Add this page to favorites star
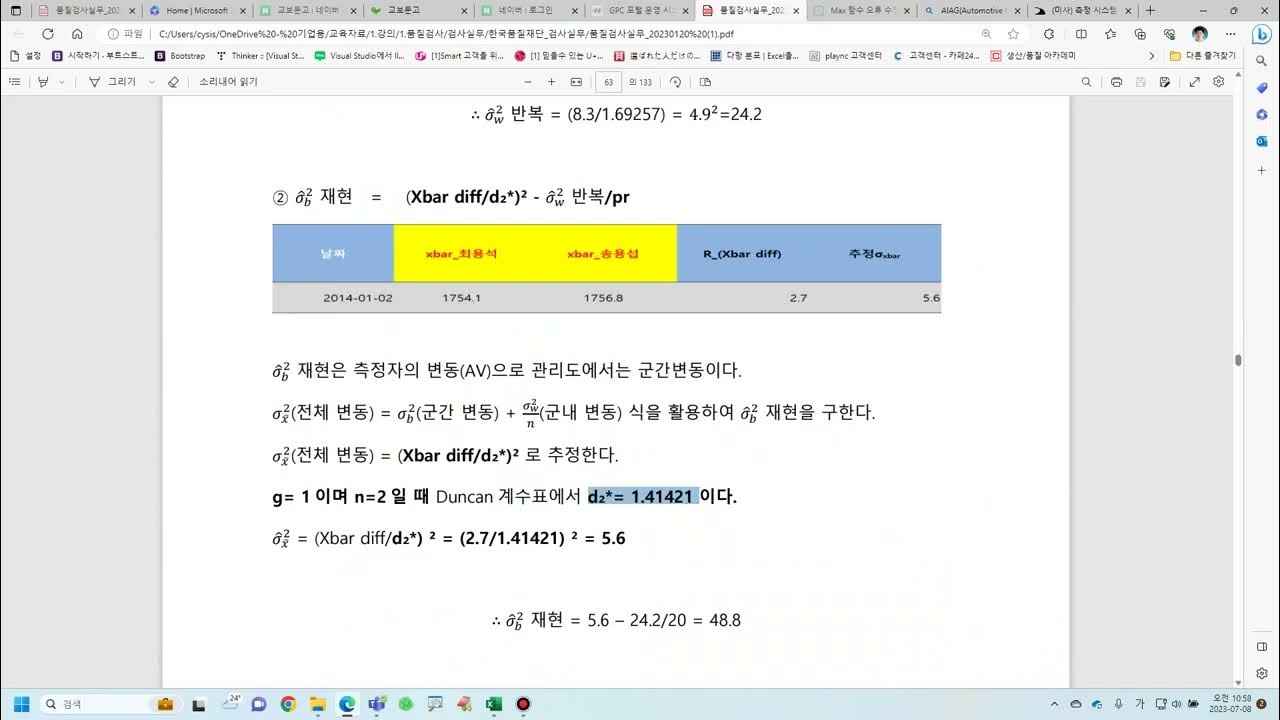The height and width of the screenshot is (720, 1280). 1014,33
